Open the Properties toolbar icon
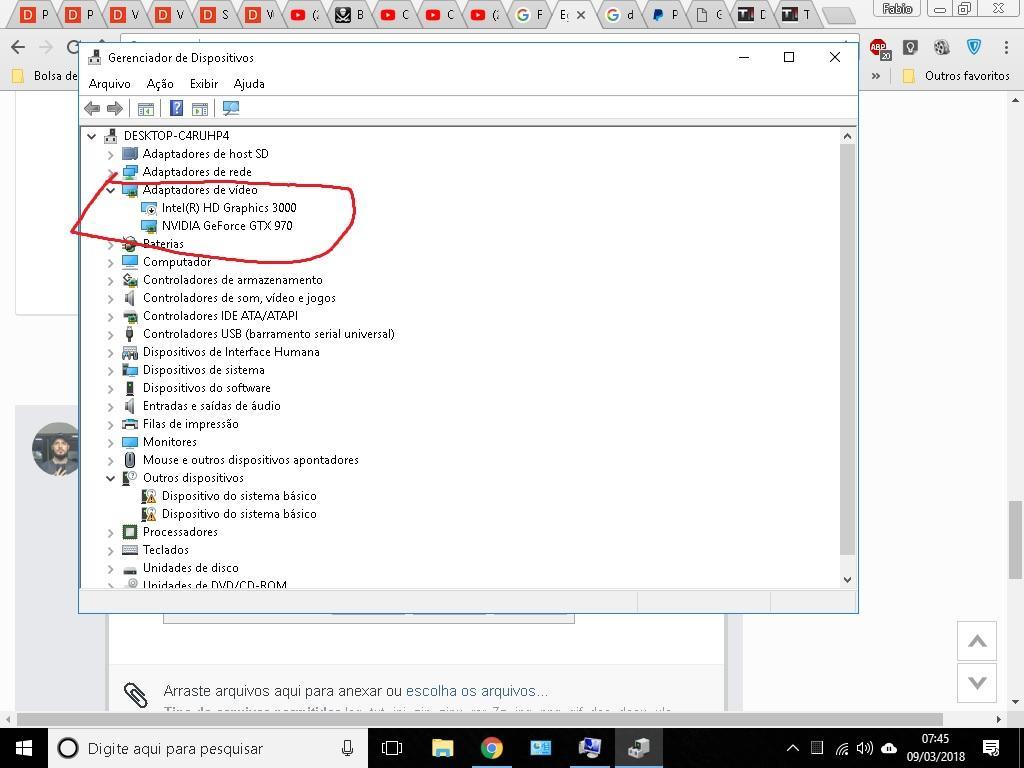Image resolution: width=1024 pixels, height=768 pixels. [x=146, y=108]
